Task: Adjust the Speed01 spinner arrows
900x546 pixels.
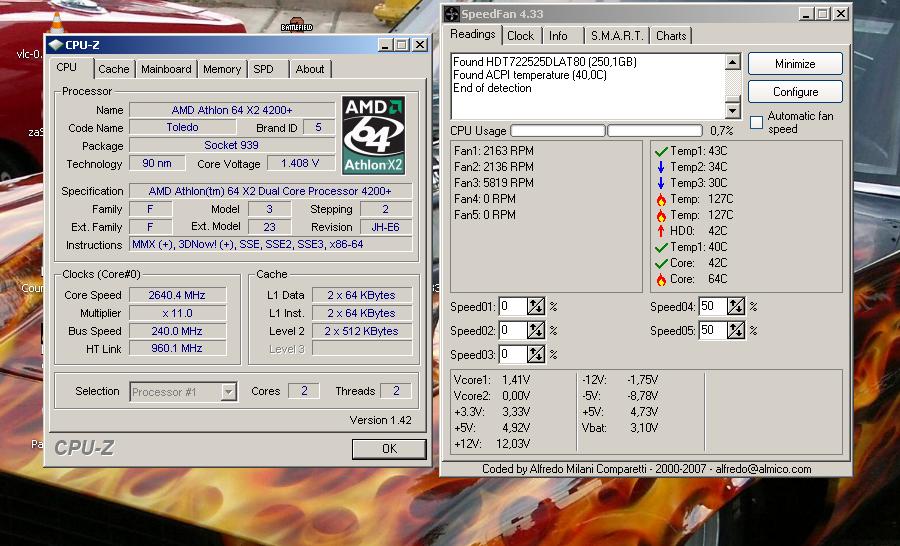Action: click(536, 307)
